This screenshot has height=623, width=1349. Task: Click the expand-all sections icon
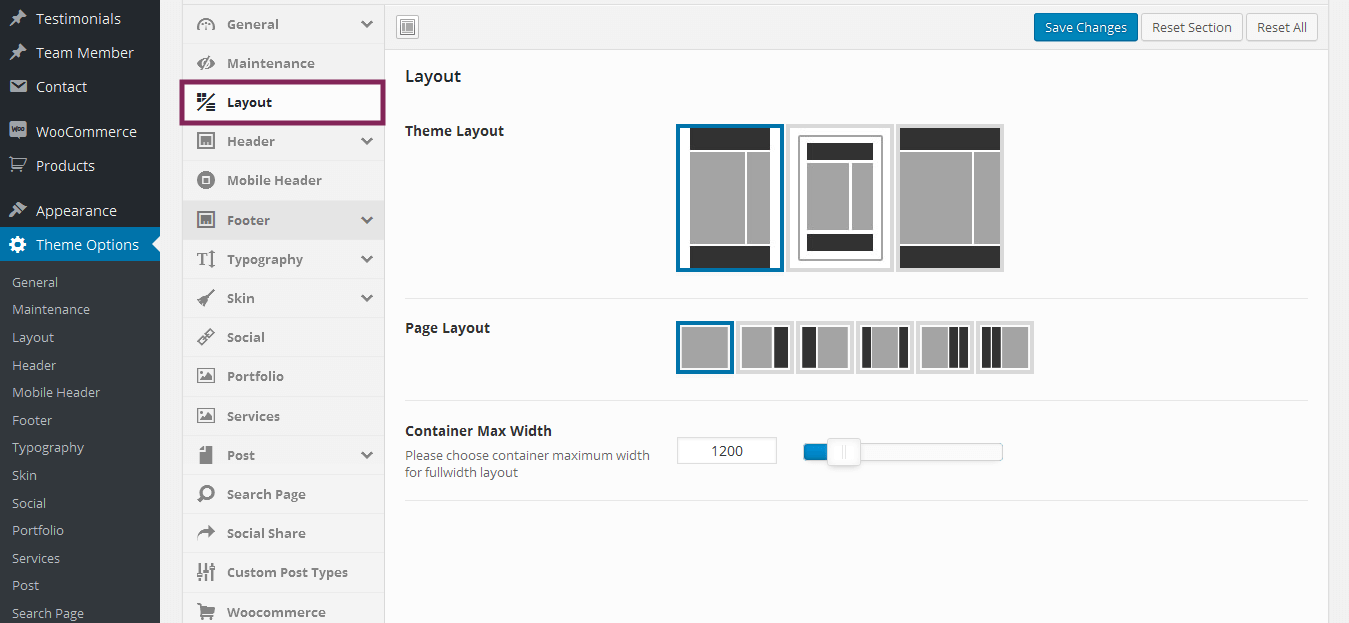click(x=407, y=27)
